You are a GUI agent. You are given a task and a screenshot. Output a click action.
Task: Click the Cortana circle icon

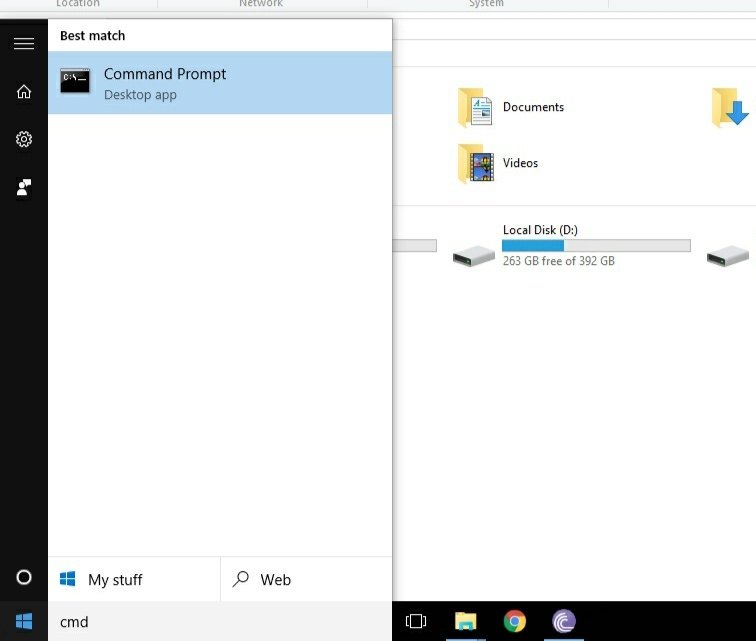click(24, 578)
